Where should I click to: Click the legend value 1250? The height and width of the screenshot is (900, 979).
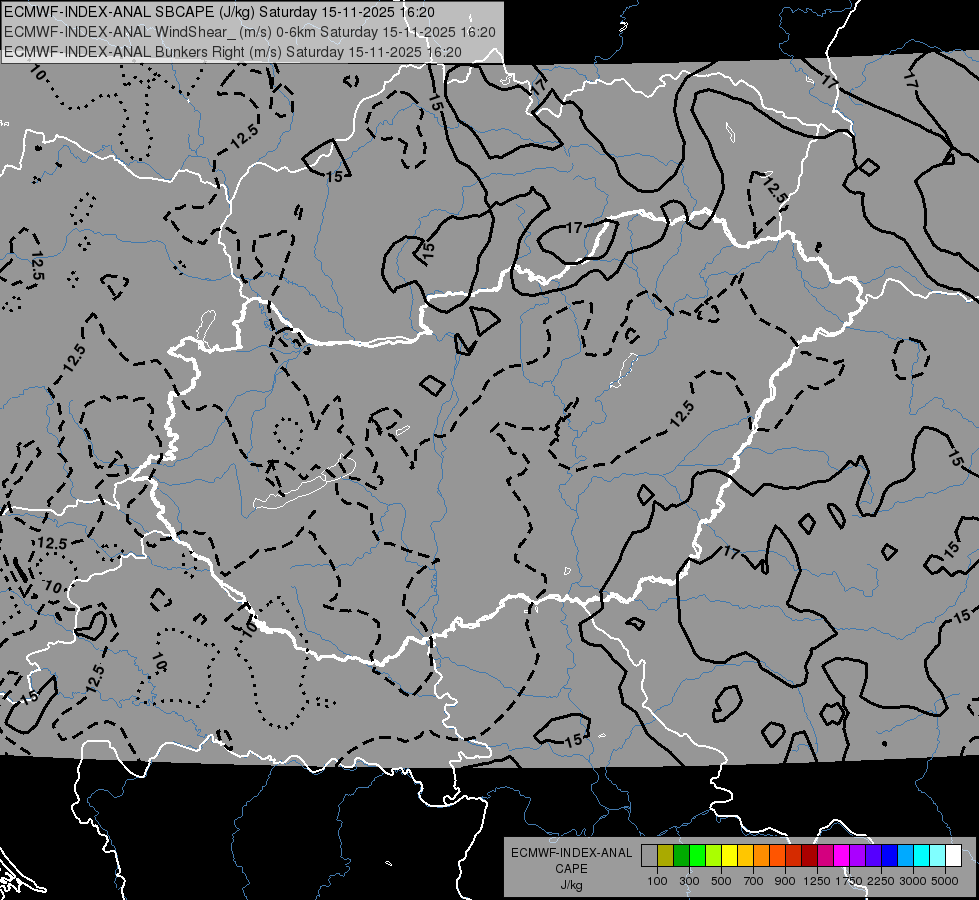[817, 881]
